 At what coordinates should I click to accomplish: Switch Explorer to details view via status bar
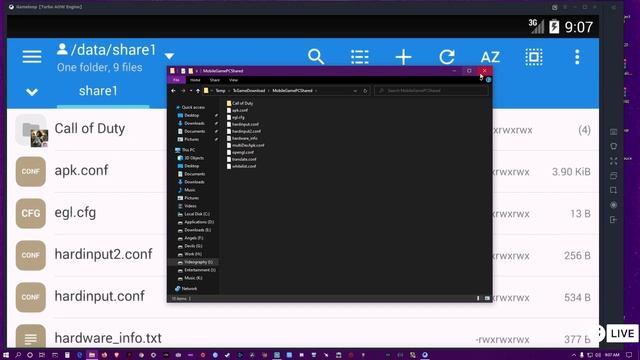pos(478,298)
